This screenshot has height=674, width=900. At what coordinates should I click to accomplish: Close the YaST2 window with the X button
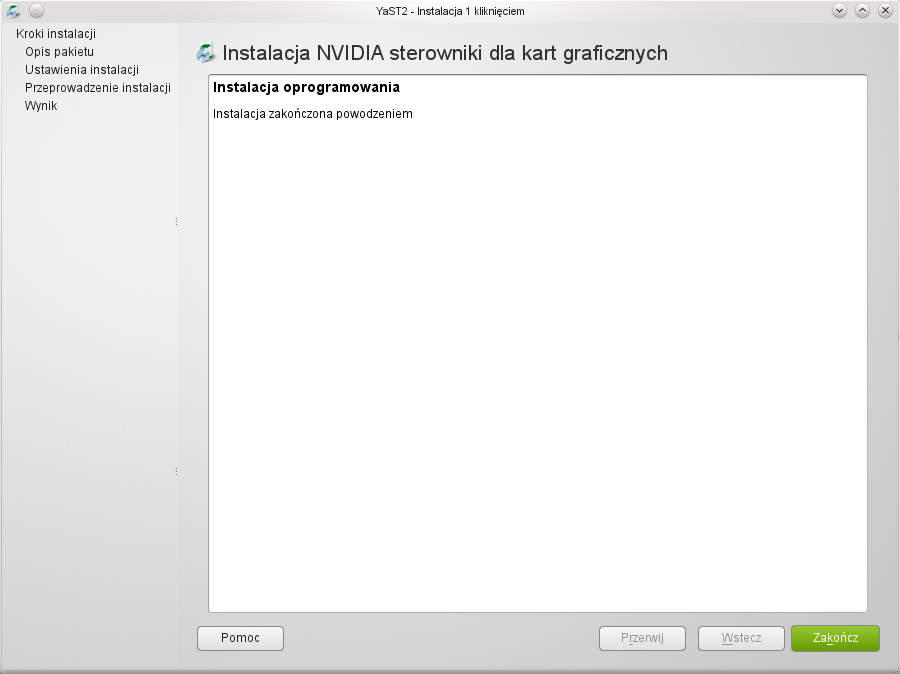(x=885, y=10)
